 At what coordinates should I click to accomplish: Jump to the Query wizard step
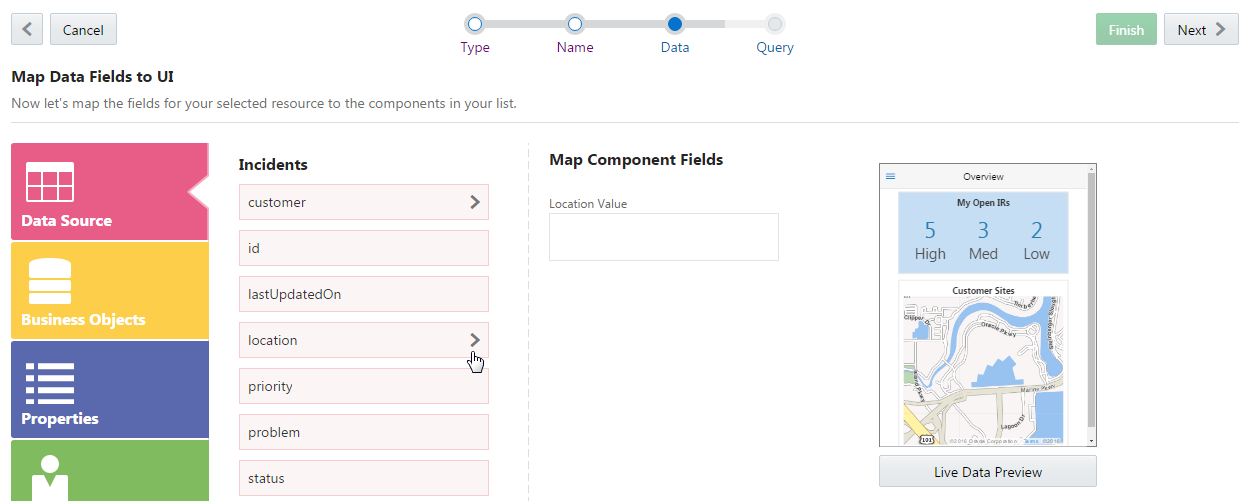tap(775, 24)
